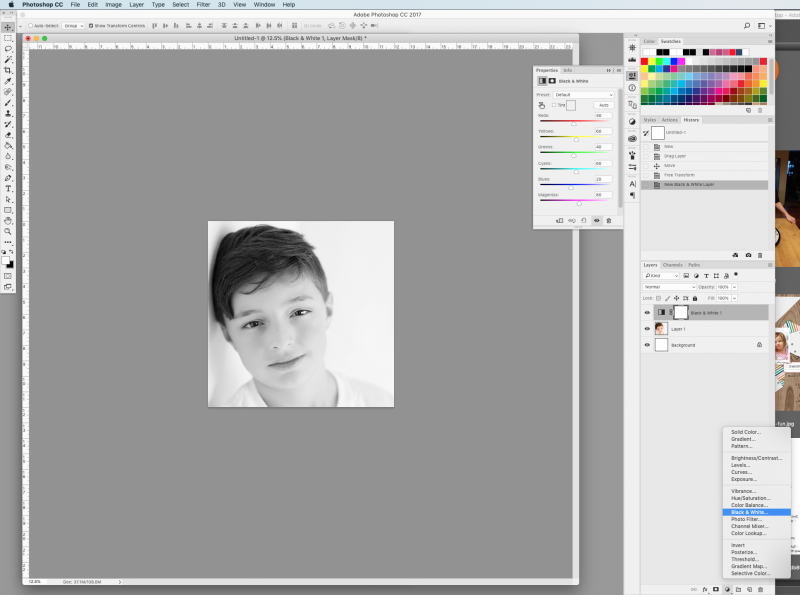
Task: Open the Layers panel menu
Action: pos(770,265)
